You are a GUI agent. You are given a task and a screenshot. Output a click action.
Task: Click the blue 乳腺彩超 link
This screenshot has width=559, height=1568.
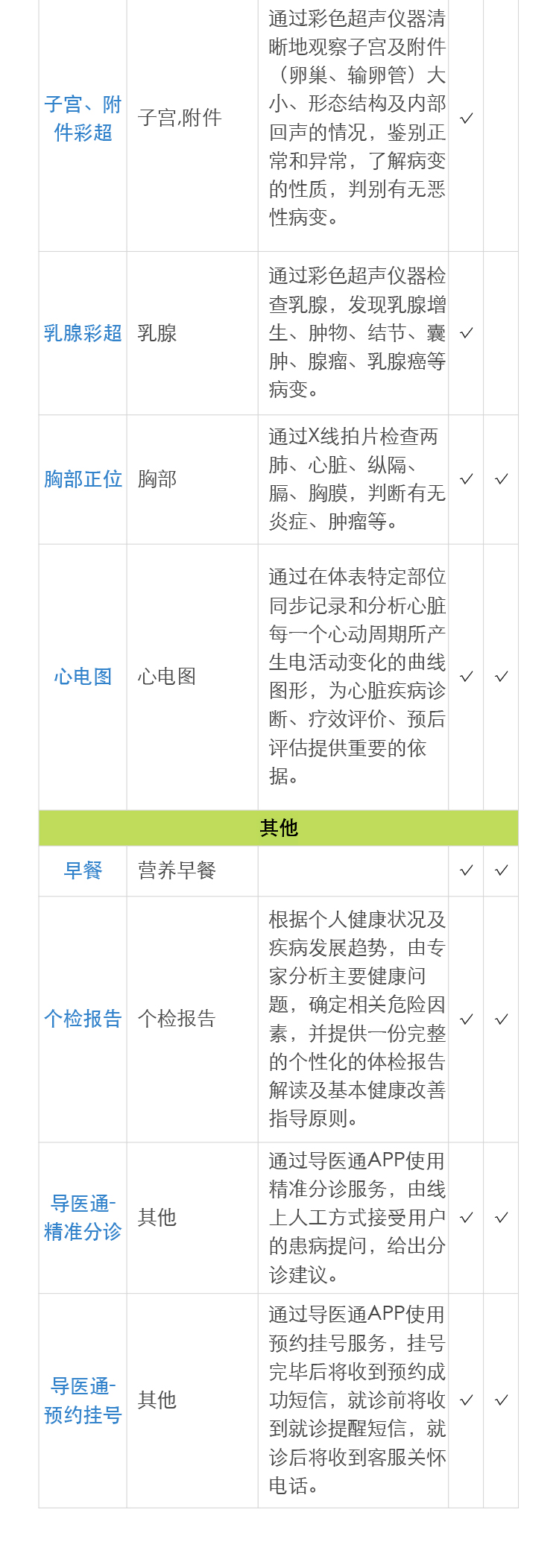[83, 333]
